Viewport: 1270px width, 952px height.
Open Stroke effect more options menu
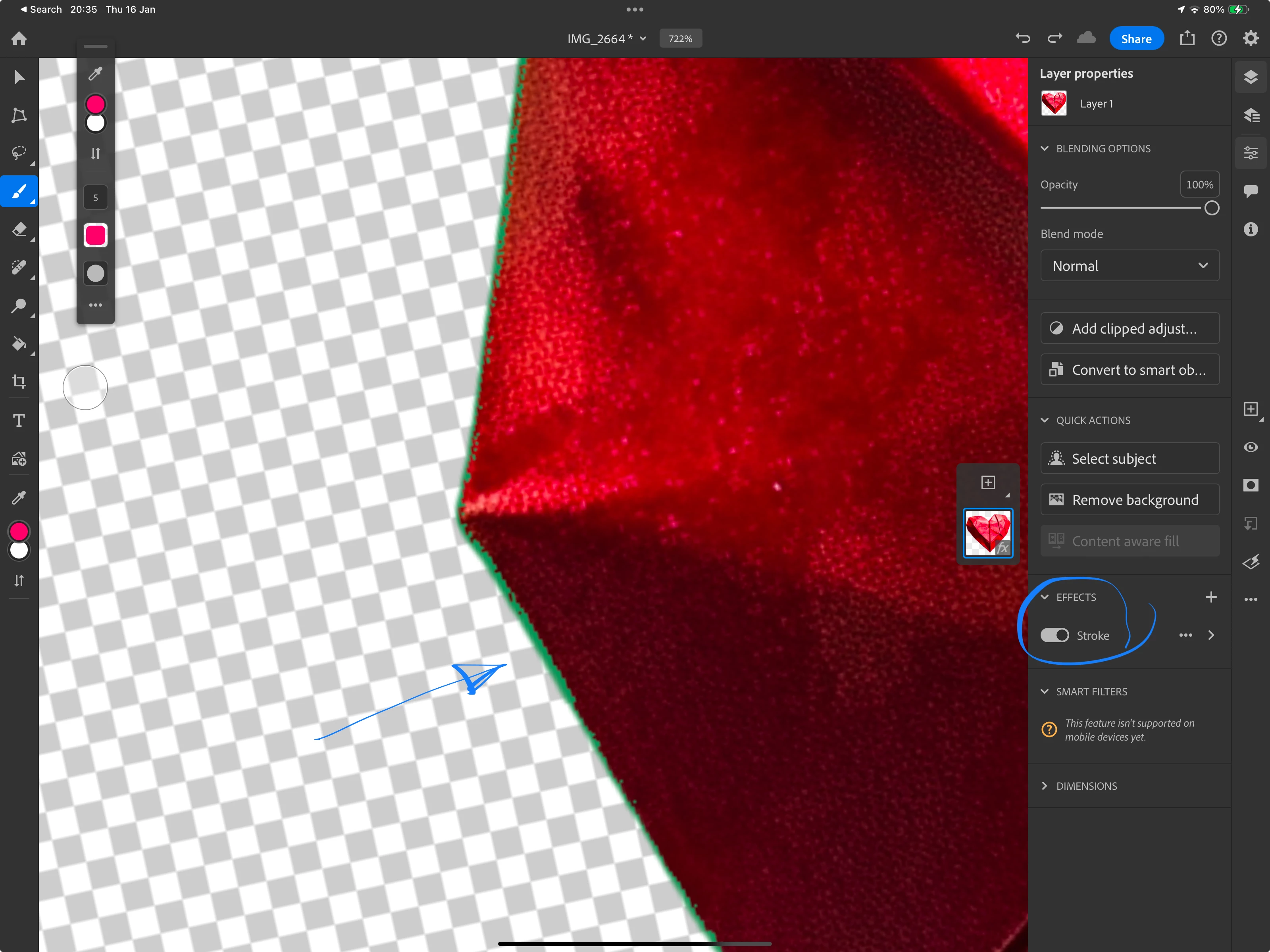(x=1185, y=635)
